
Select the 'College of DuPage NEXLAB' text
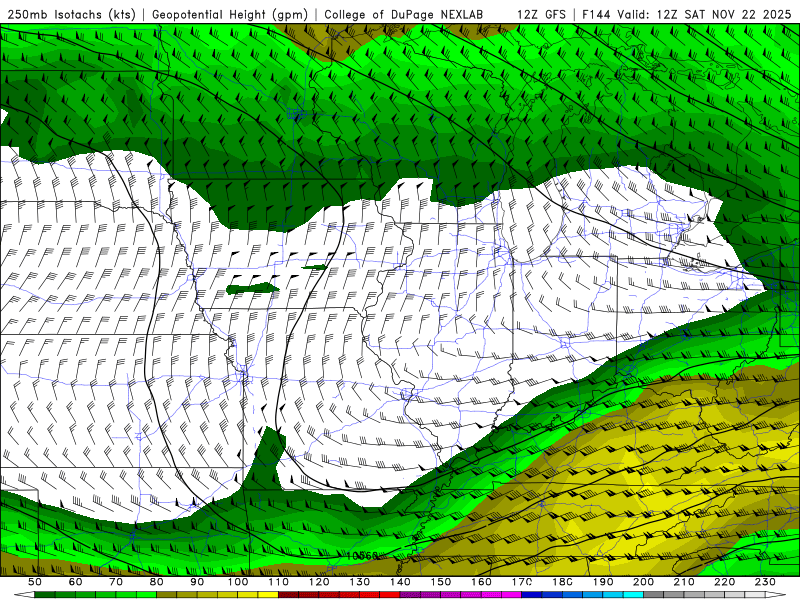pos(404,14)
